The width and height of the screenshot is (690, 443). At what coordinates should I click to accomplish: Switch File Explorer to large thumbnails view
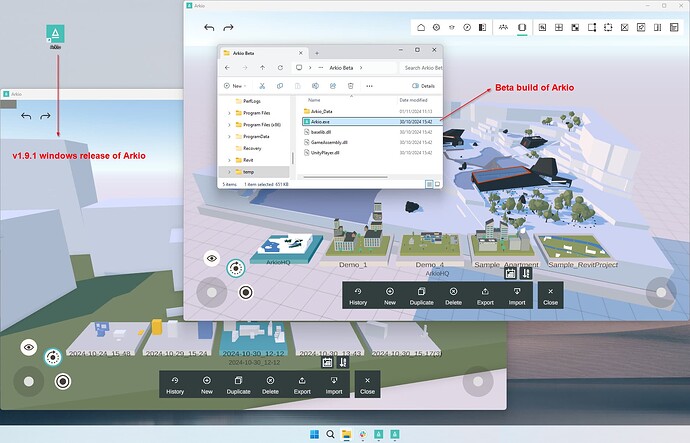[437, 184]
